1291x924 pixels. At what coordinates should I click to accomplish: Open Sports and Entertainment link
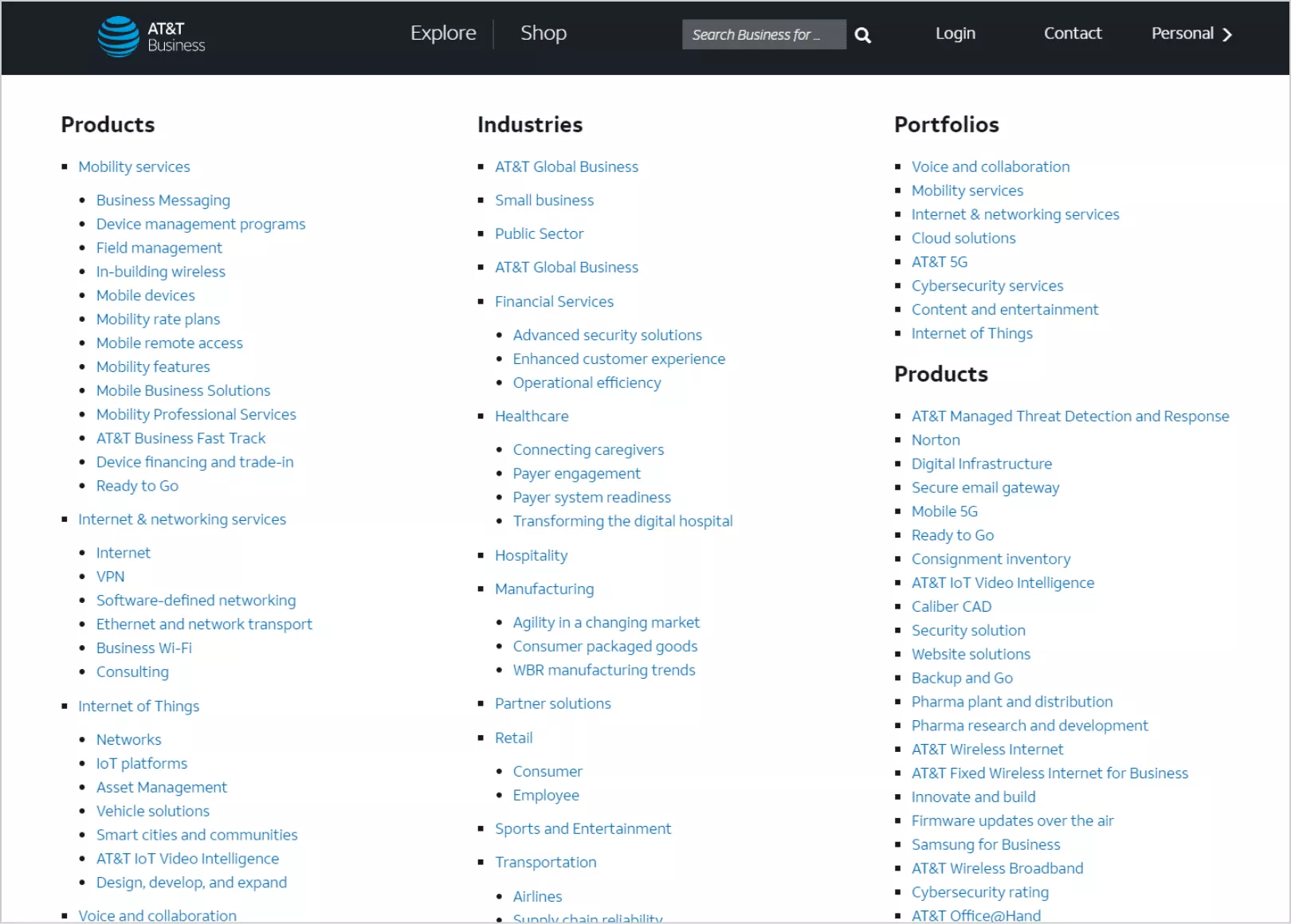click(583, 829)
